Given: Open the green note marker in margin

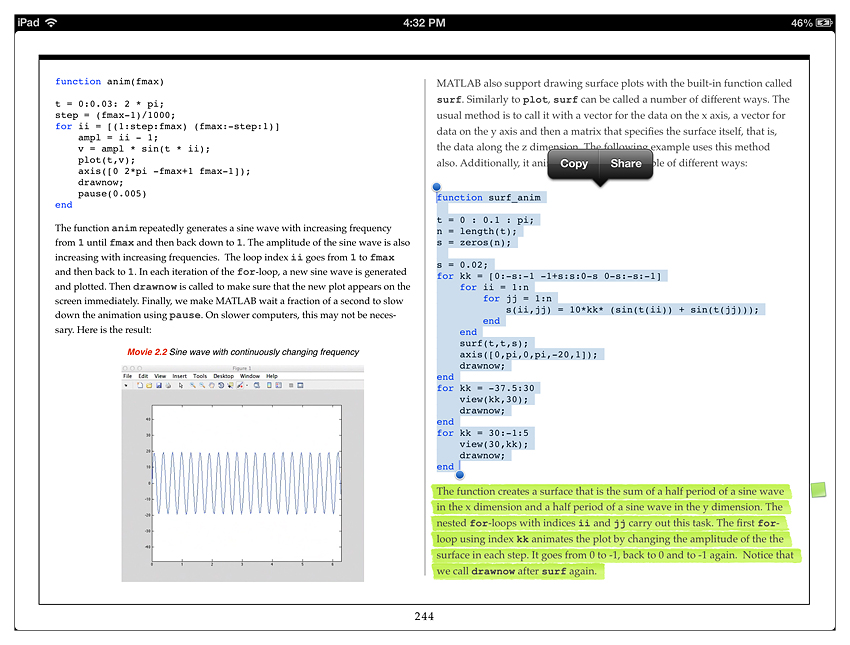Looking at the screenshot, I should click(819, 490).
